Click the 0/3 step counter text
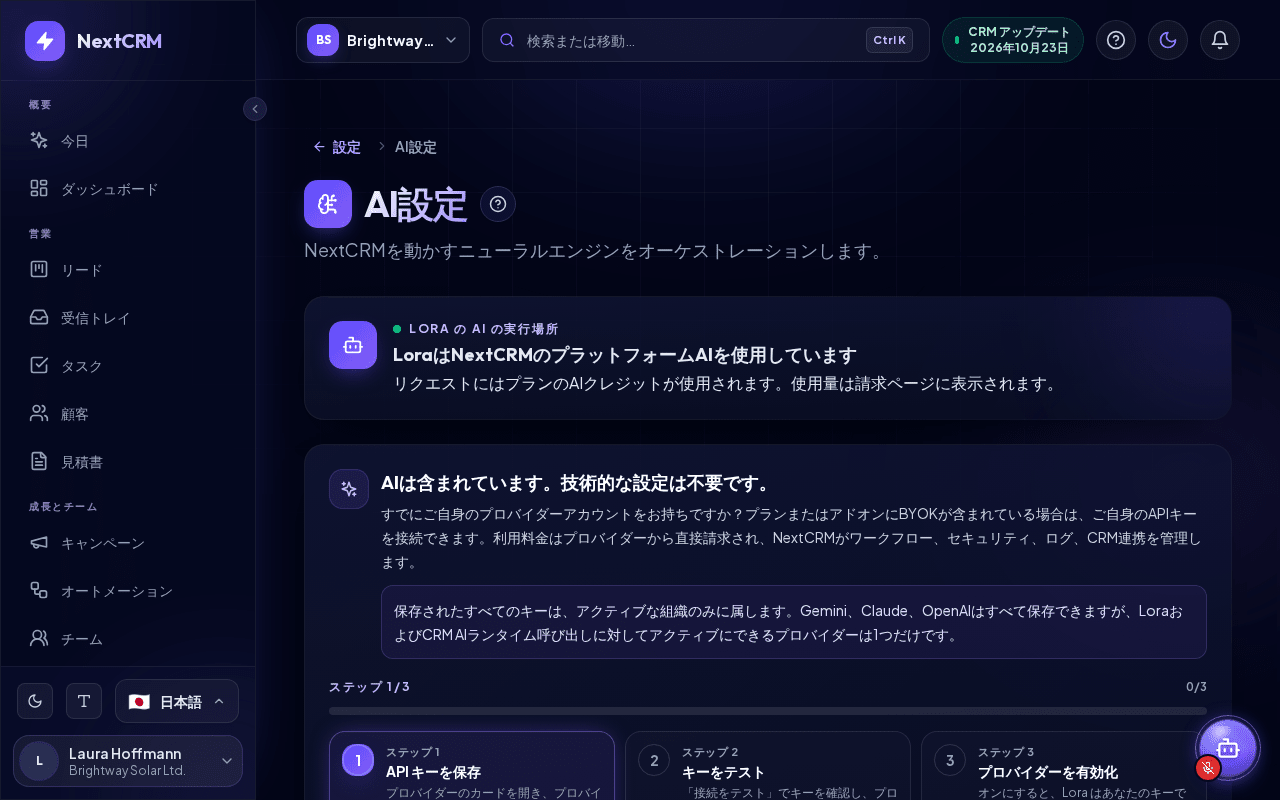This screenshot has height=800, width=1280. pos(1196,687)
